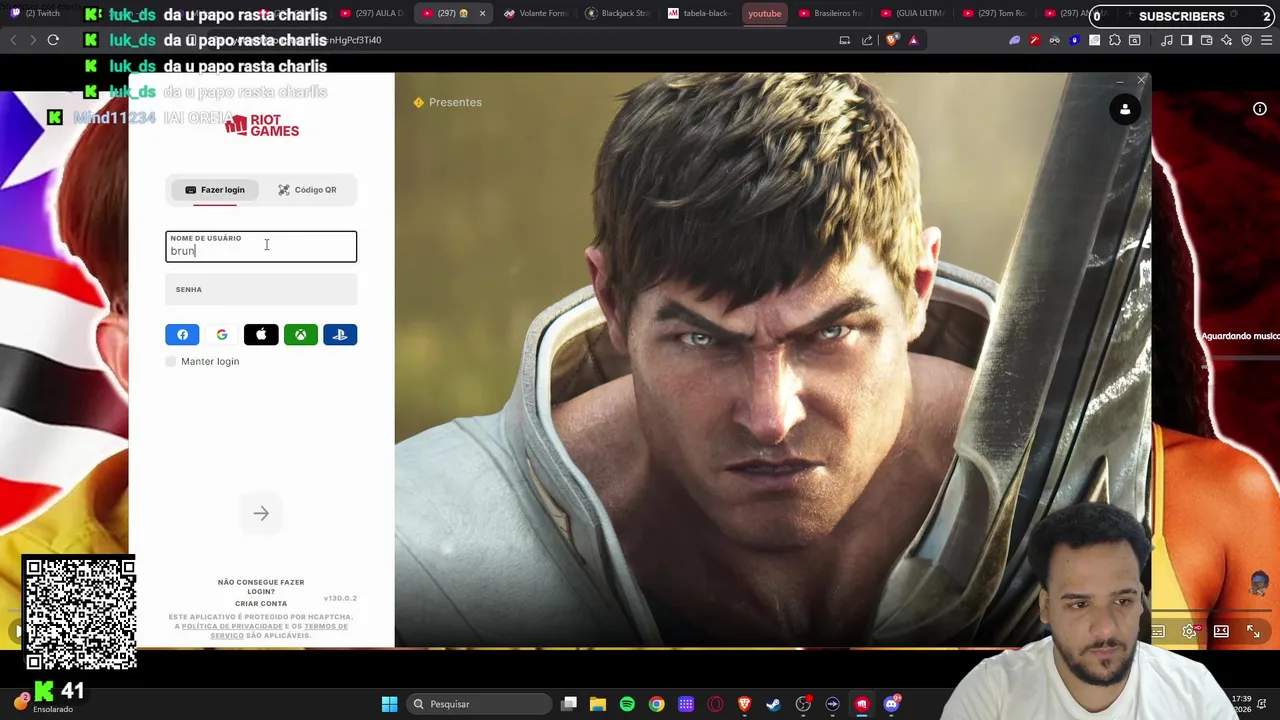Sign in with Google icon
This screenshot has height=720, width=1280.
coord(222,335)
